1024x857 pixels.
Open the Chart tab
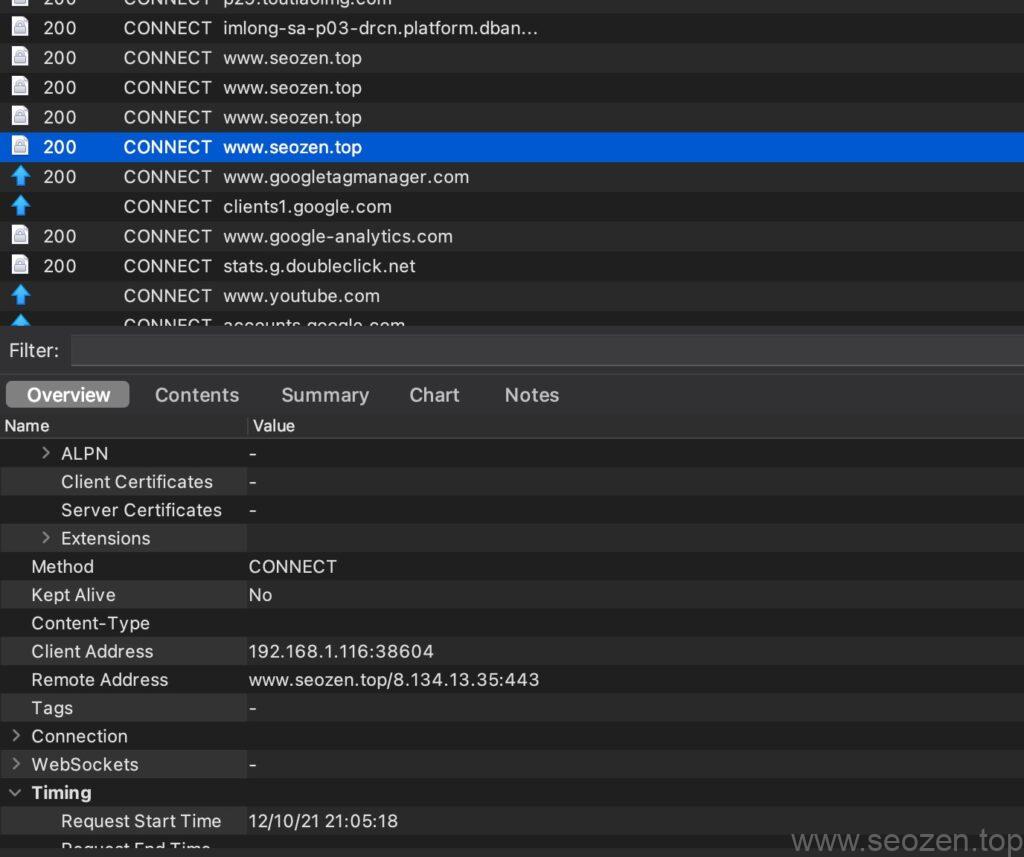434,395
